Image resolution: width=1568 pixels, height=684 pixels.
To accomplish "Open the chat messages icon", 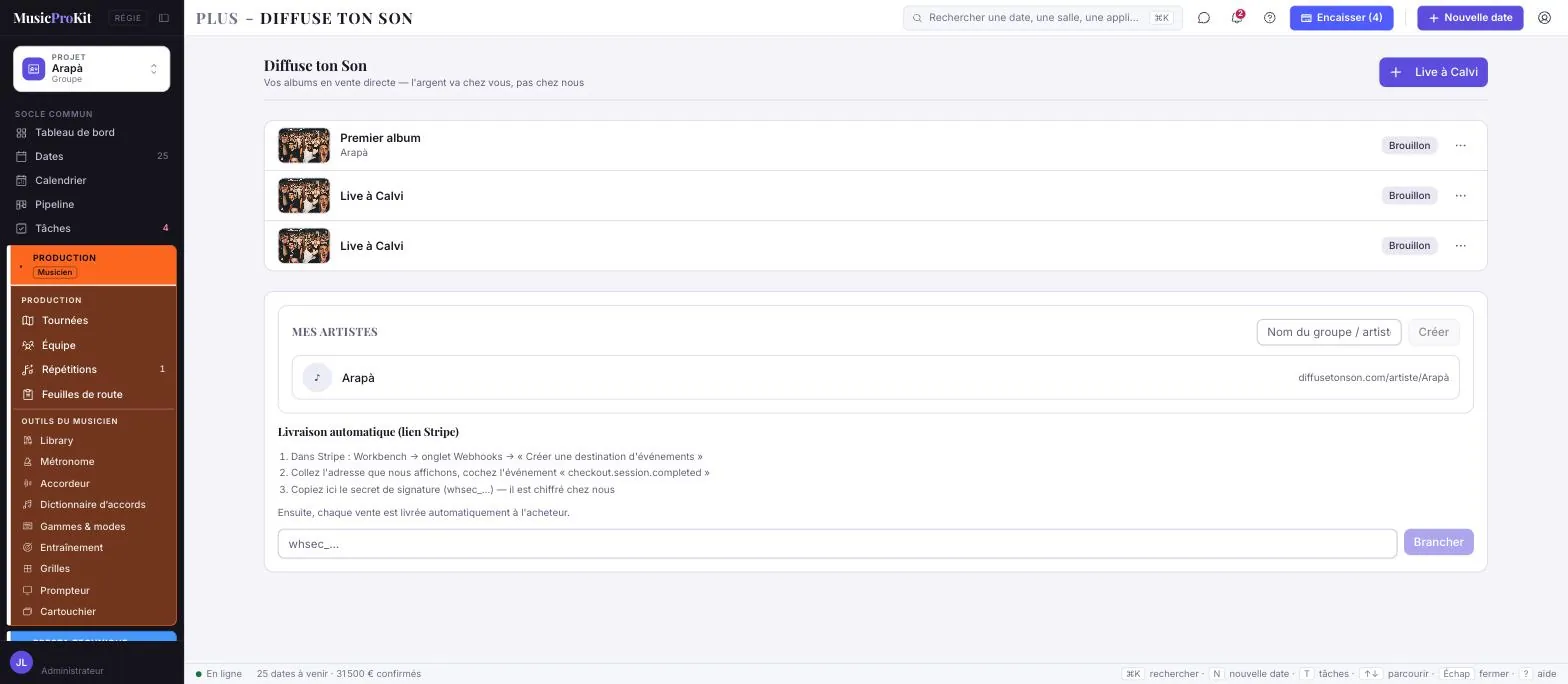I will pos(1204,18).
